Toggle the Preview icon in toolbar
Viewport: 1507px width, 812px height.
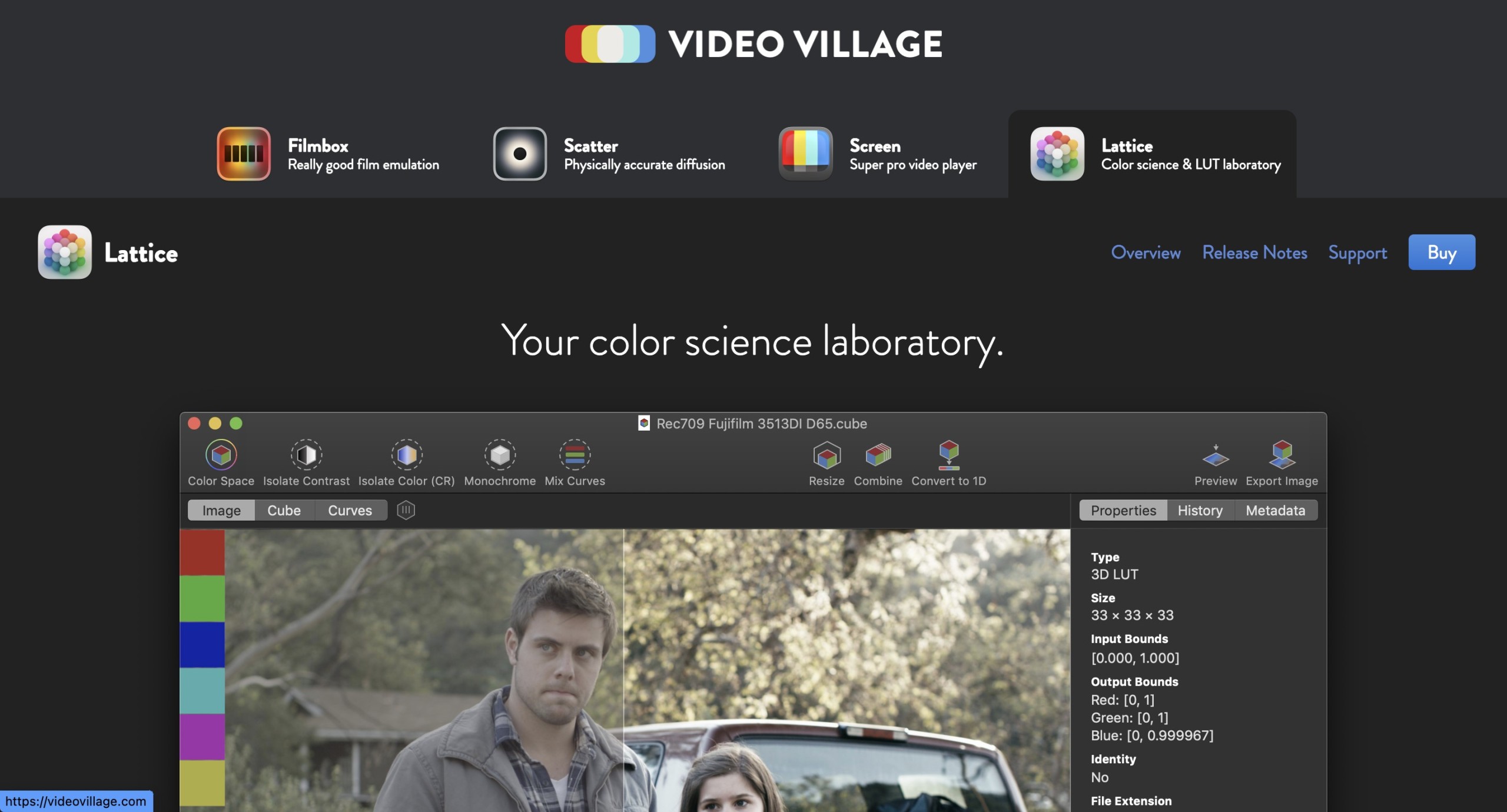pyautogui.click(x=1215, y=456)
